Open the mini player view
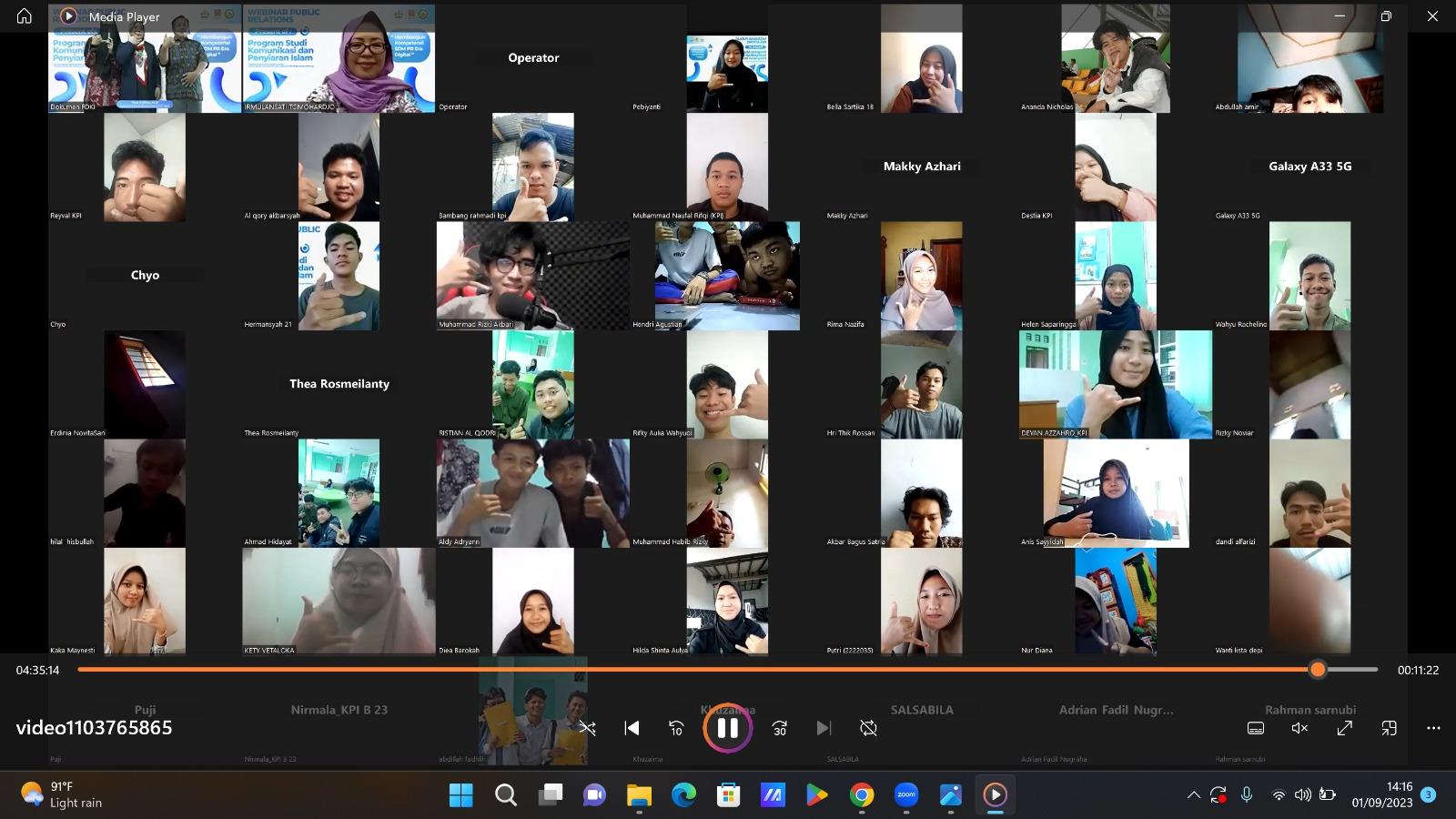This screenshot has height=819, width=1456. tap(1388, 728)
